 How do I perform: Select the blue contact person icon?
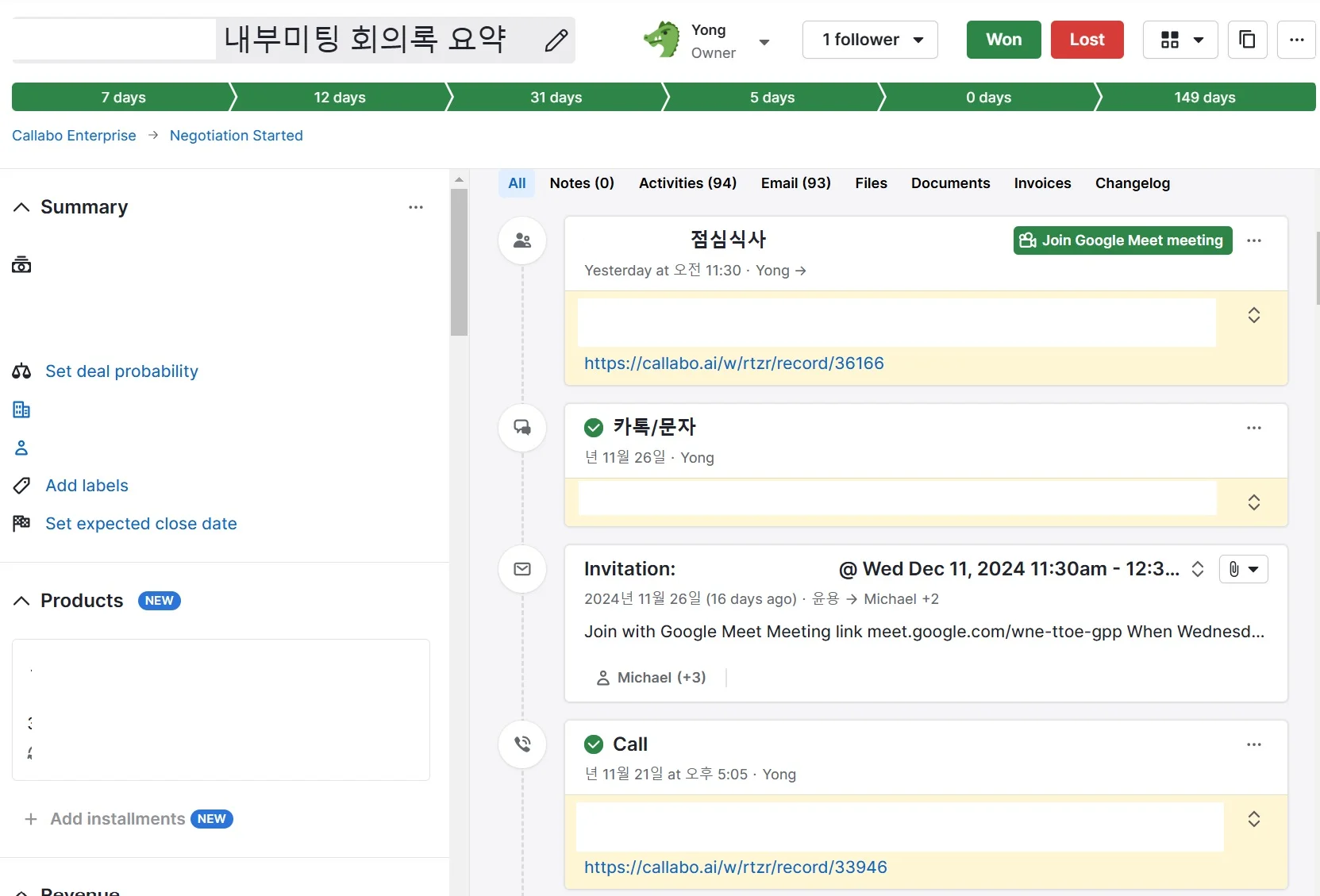click(x=21, y=448)
